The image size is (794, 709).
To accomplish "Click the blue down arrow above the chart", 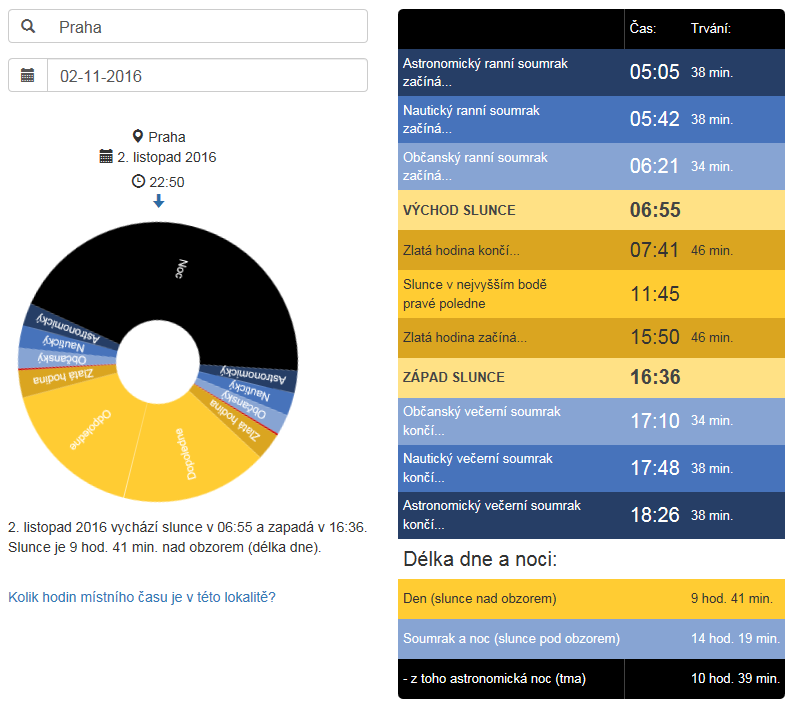I will 158,201.
